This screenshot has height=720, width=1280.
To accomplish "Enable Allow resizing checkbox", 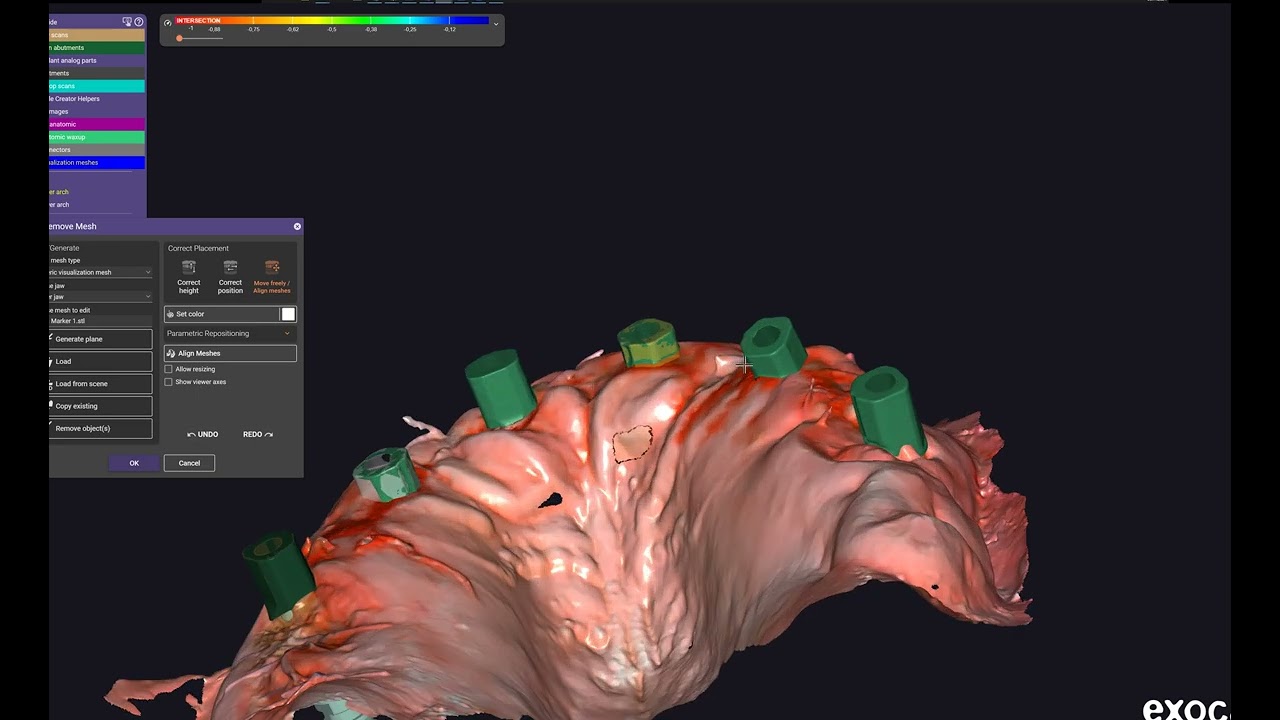I will 168,369.
